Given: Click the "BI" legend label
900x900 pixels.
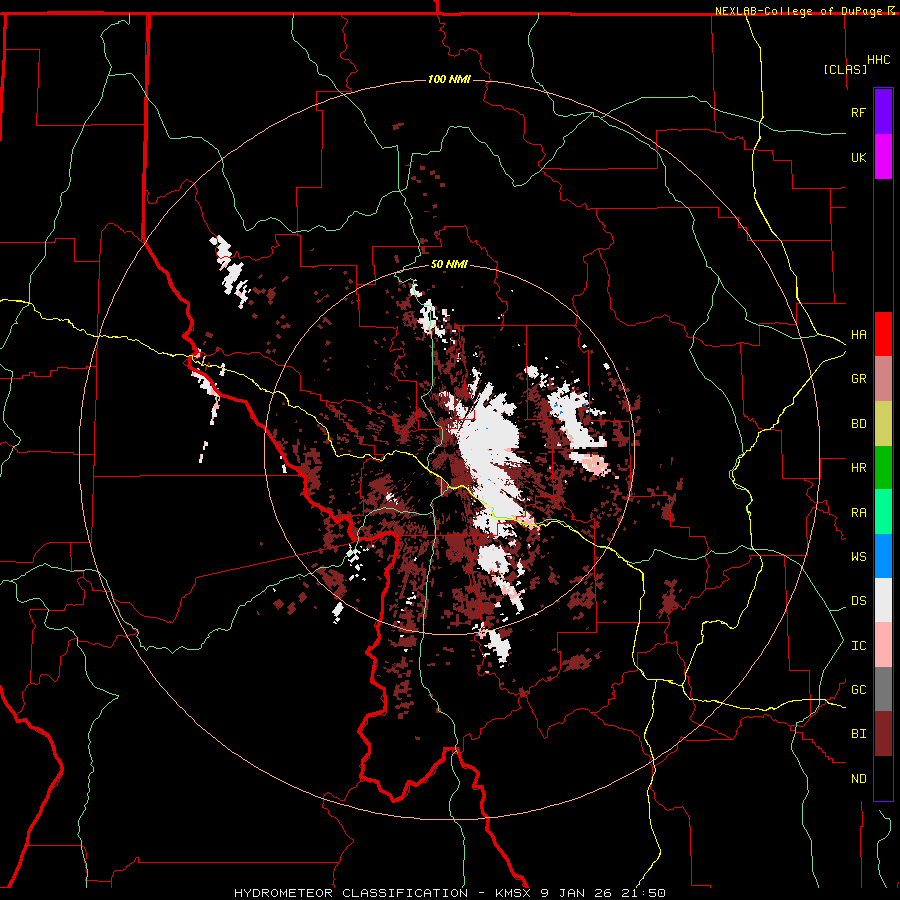Looking at the screenshot, I should (x=858, y=734).
